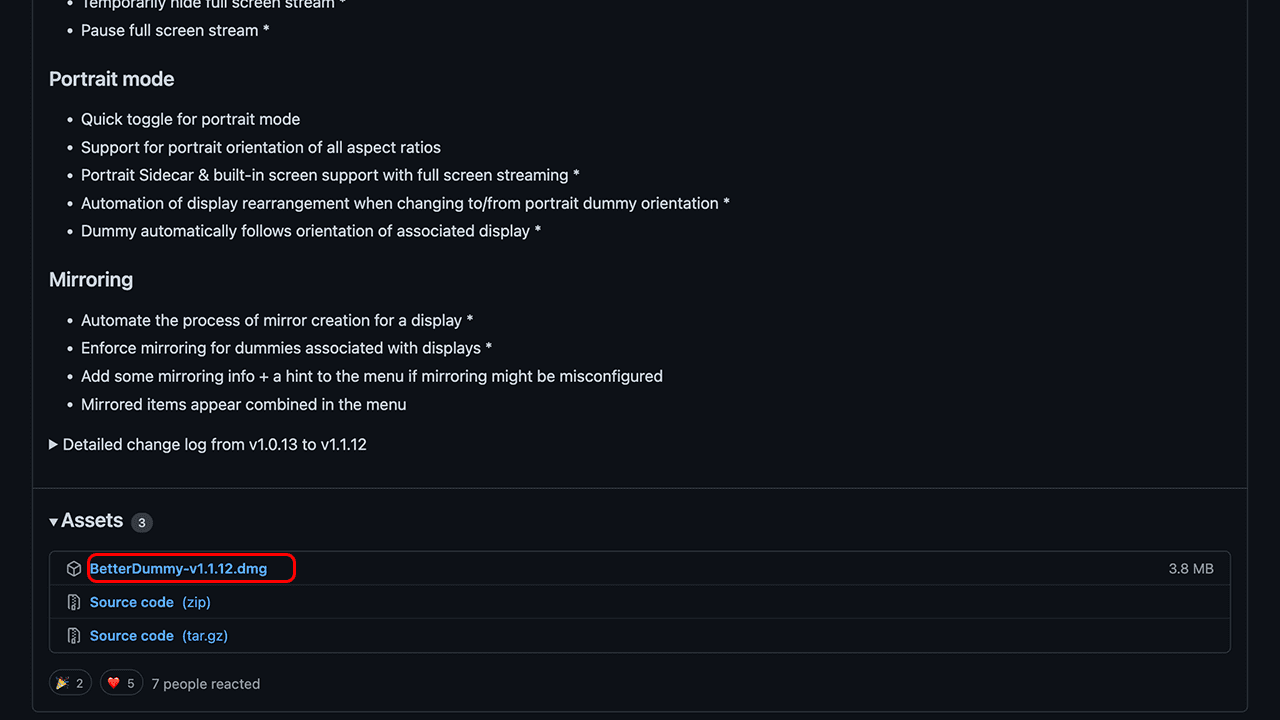Click the file icon beside Source code (tar.gz)
Image resolution: width=1280 pixels, height=720 pixels.
tap(73, 636)
